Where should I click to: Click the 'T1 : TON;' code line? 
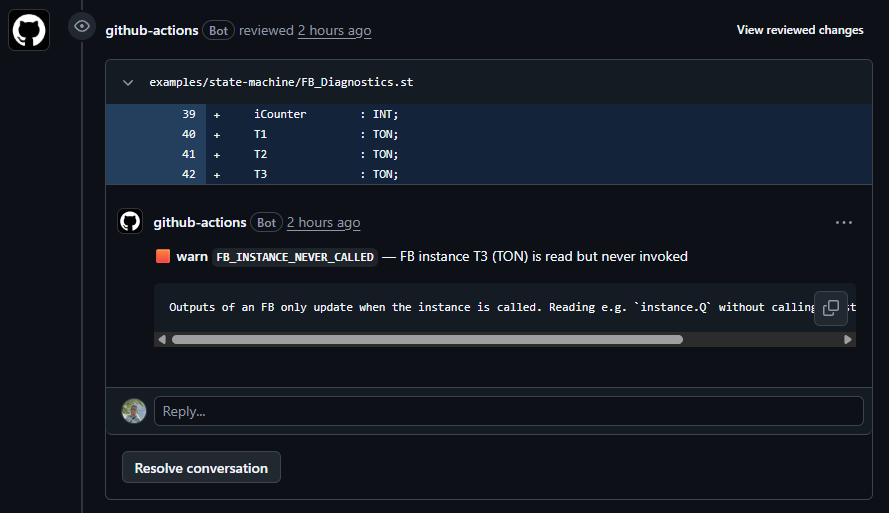(x=326, y=134)
